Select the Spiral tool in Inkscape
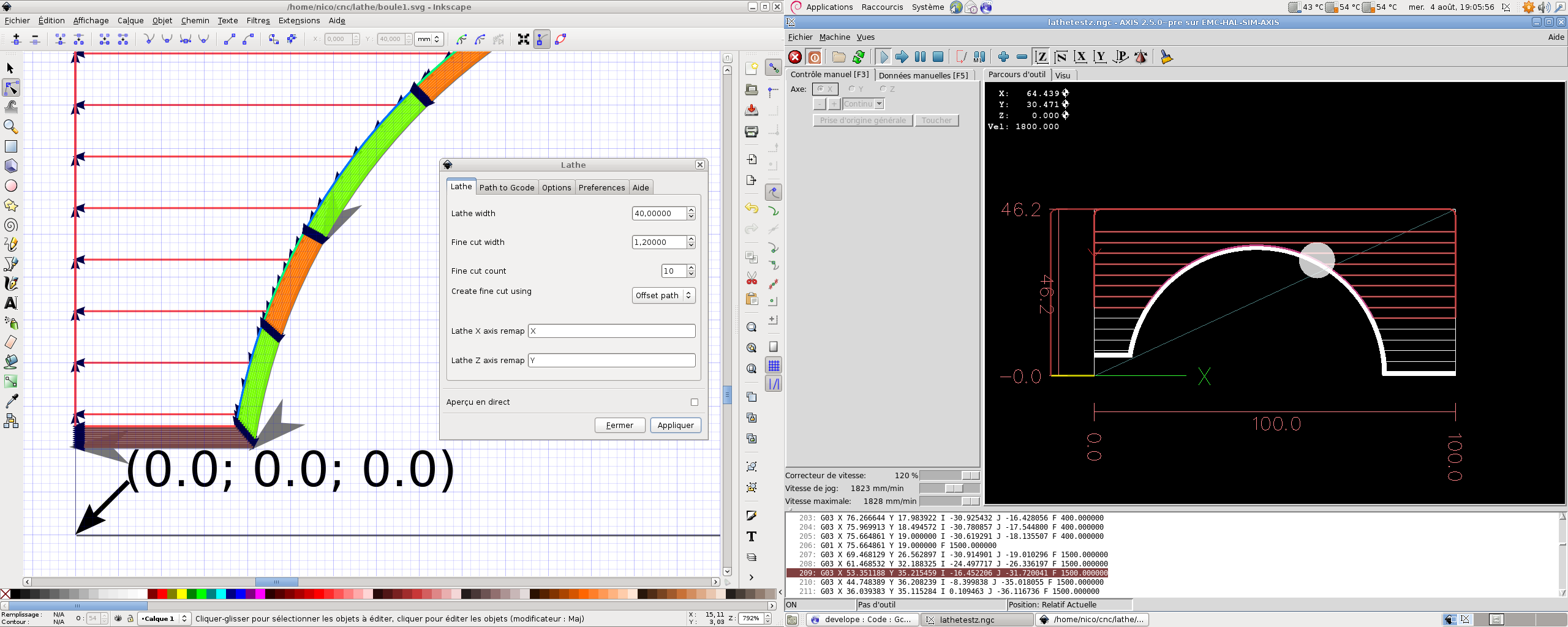This screenshot has width=1568, height=627. pos(11,225)
